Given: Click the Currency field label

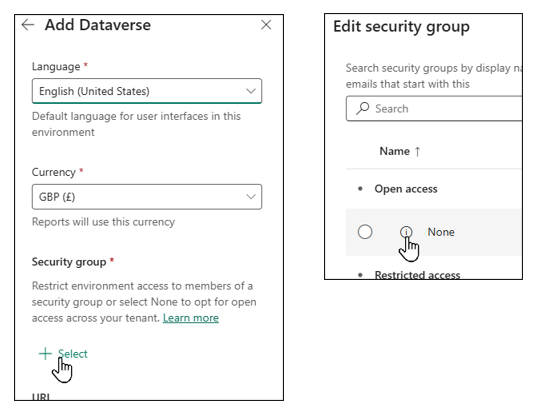Looking at the screenshot, I should click(54, 172).
